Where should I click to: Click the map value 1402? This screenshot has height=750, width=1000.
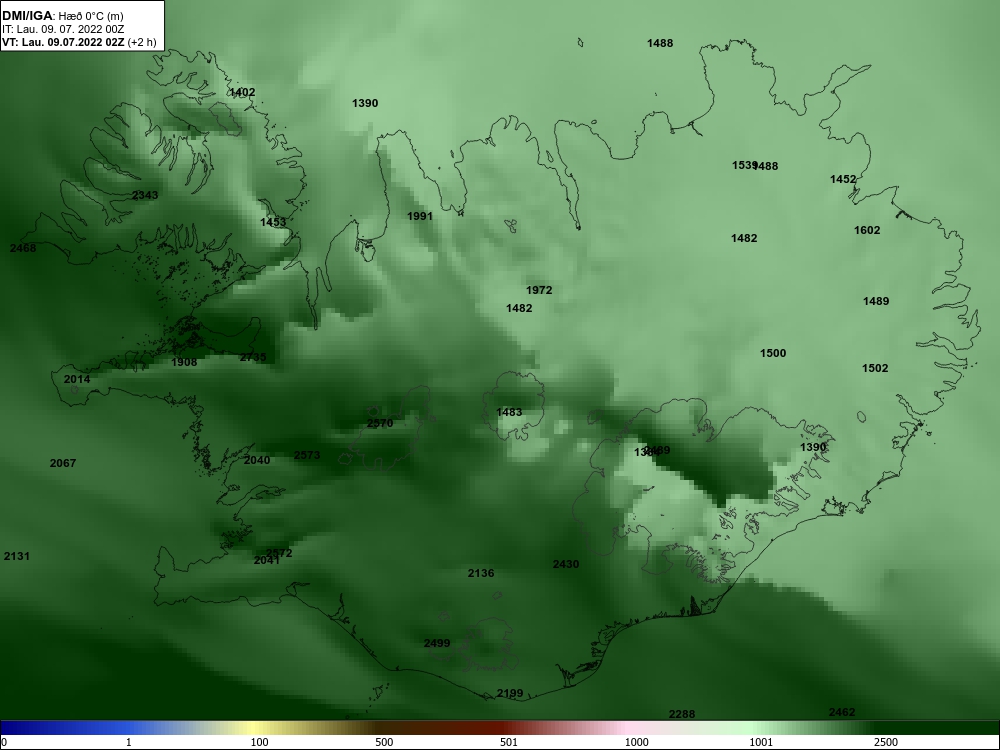pos(242,92)
